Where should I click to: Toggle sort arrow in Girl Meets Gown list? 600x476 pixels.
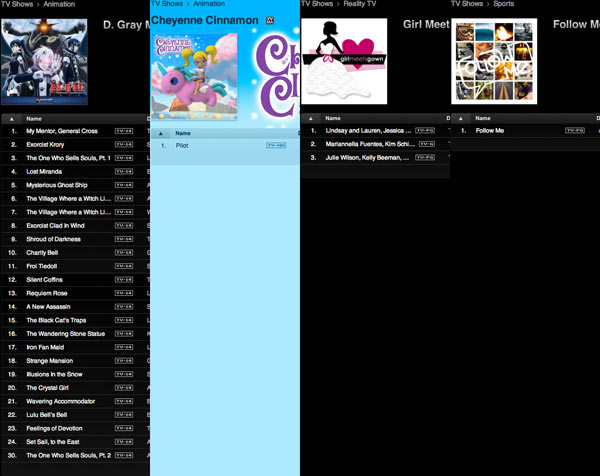[312, 118]
